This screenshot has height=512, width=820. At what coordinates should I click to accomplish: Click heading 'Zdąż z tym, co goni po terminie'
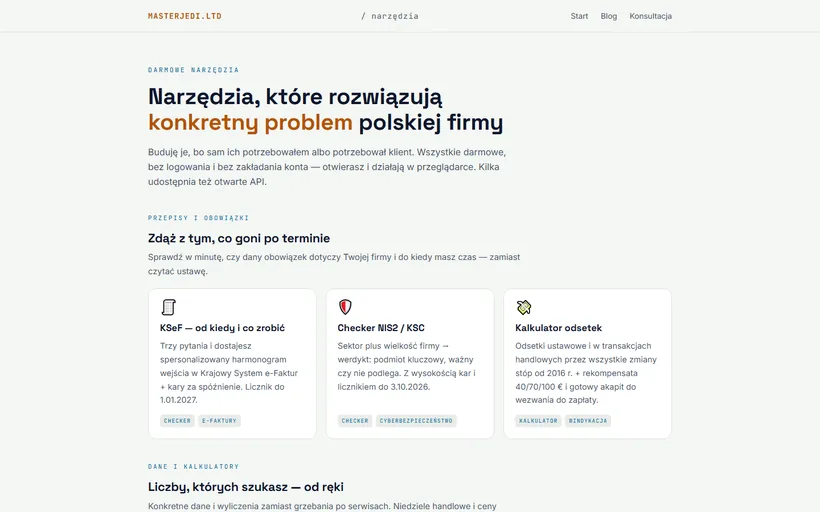pyautogui.click(x=239, y=238)
